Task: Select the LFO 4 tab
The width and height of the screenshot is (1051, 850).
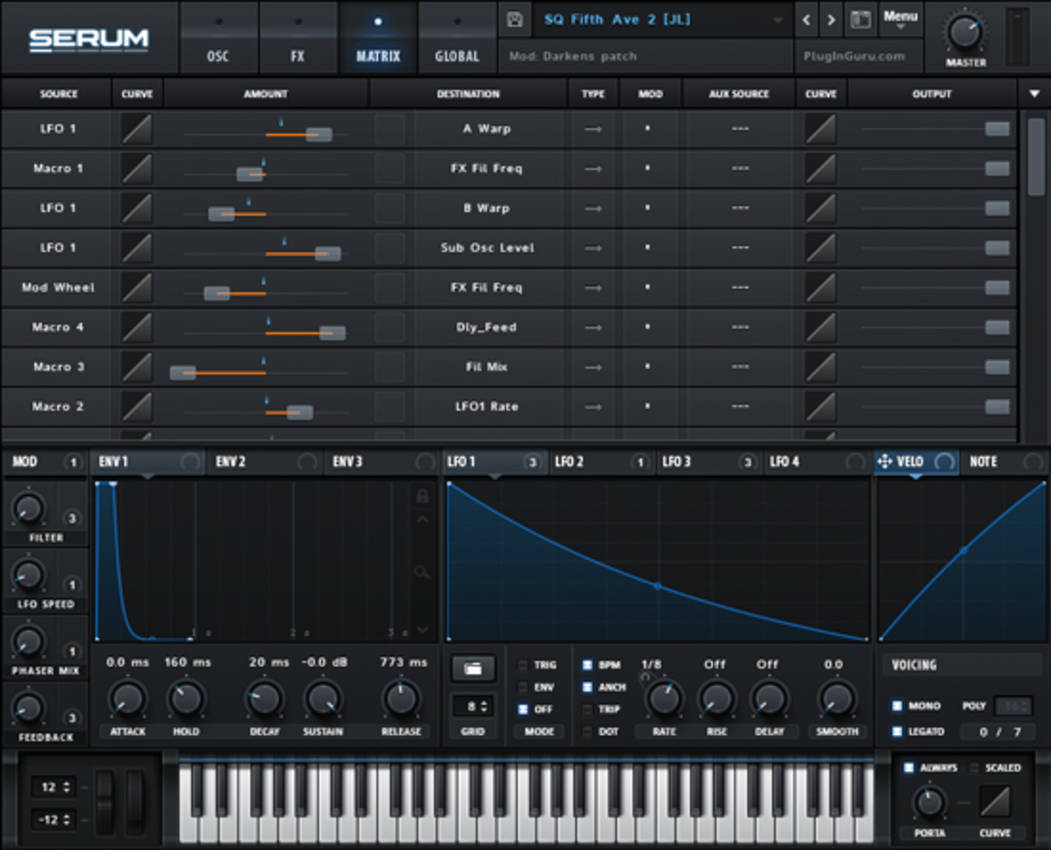Action: tap(816, 462)
